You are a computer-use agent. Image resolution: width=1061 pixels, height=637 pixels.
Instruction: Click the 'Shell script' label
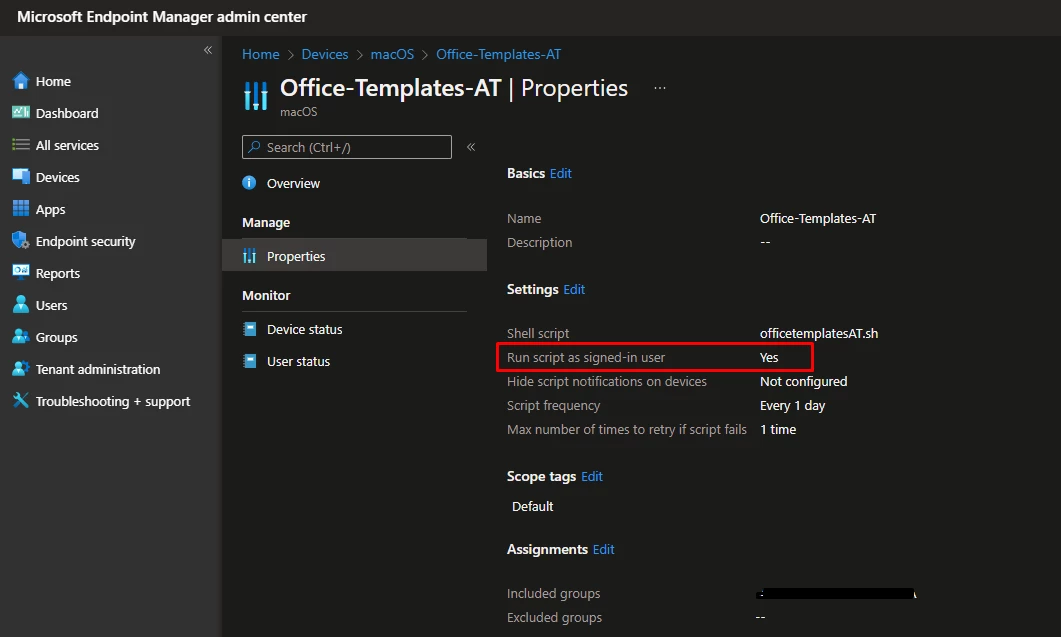538,333
